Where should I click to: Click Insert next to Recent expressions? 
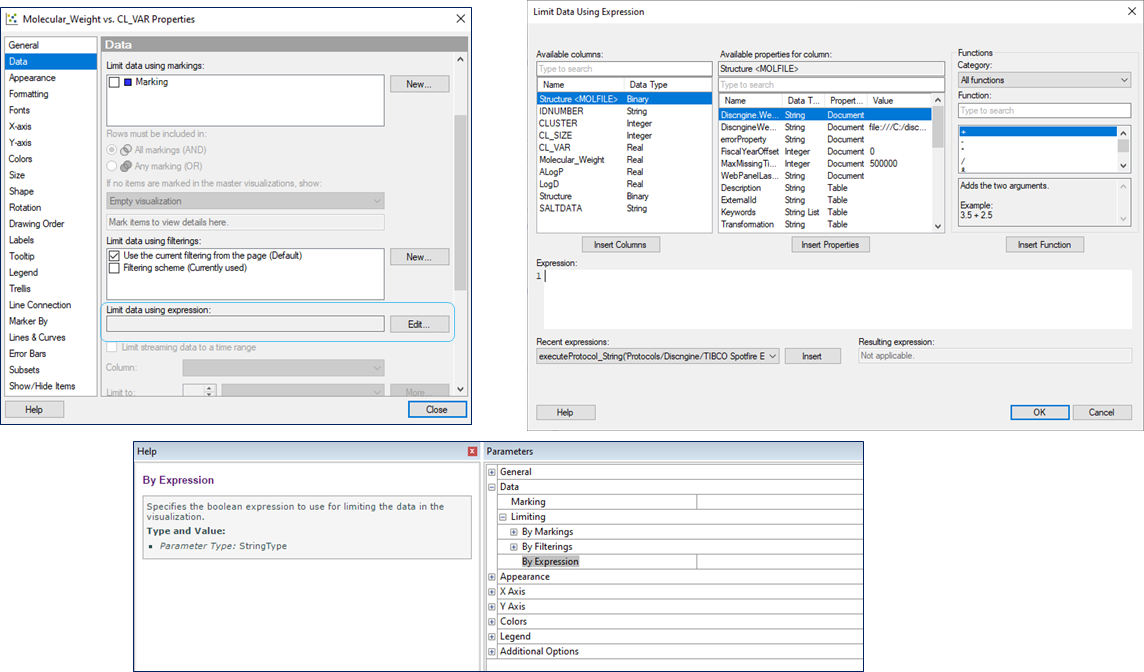812,356
